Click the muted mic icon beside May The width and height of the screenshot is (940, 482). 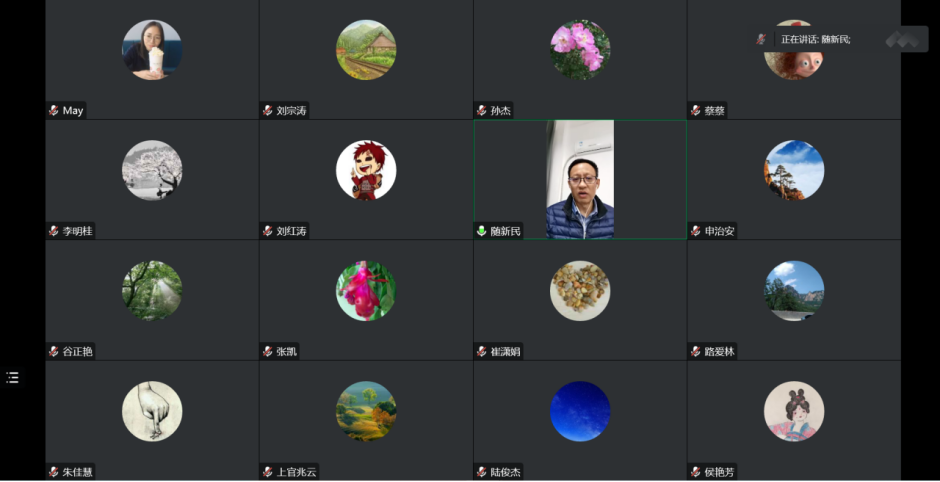pos(54,110)
